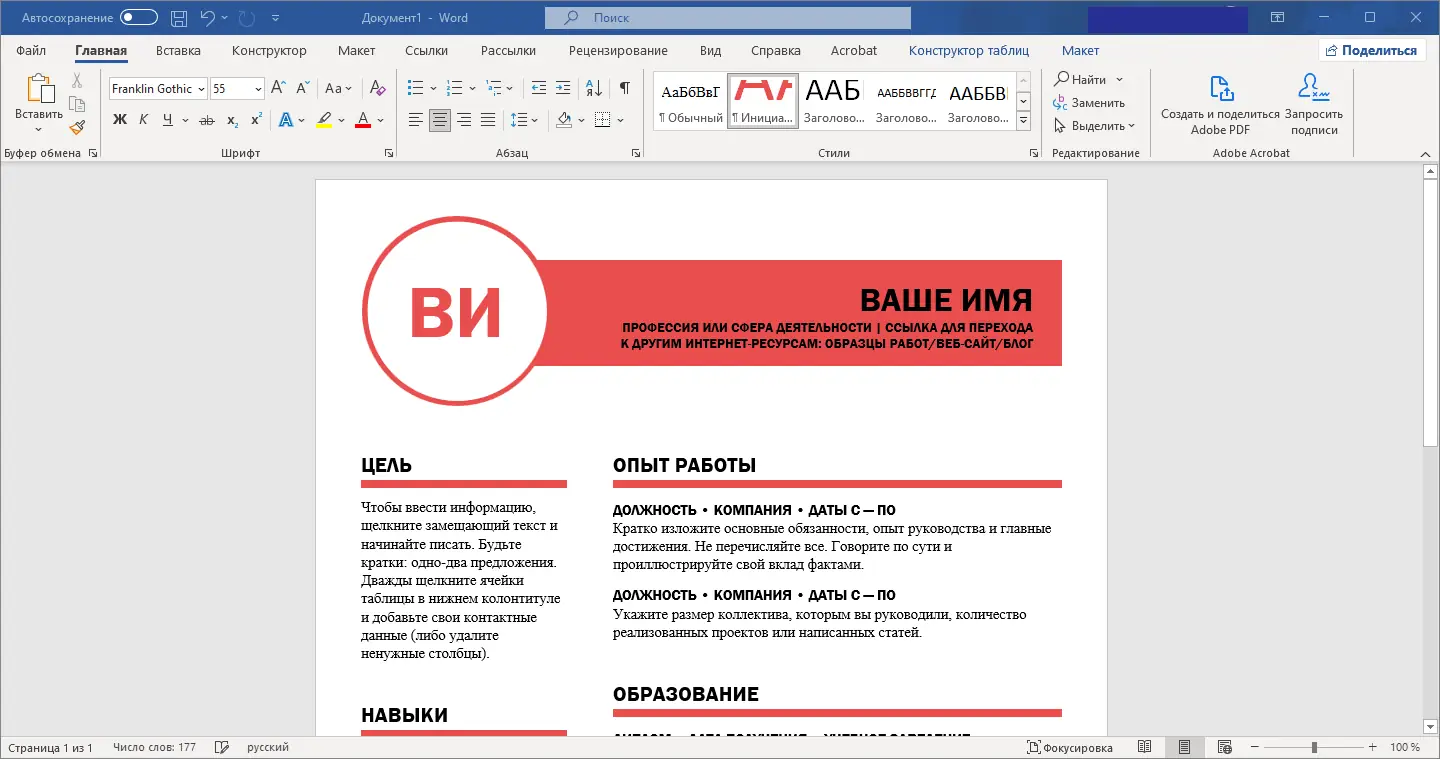Align text to the right

[464, 120]
